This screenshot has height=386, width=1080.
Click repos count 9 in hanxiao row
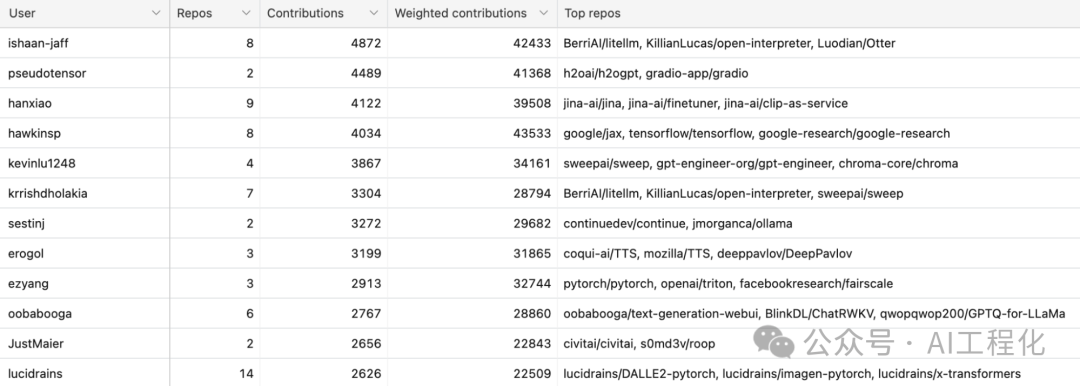pyautogui.click(x=250, y=103)
